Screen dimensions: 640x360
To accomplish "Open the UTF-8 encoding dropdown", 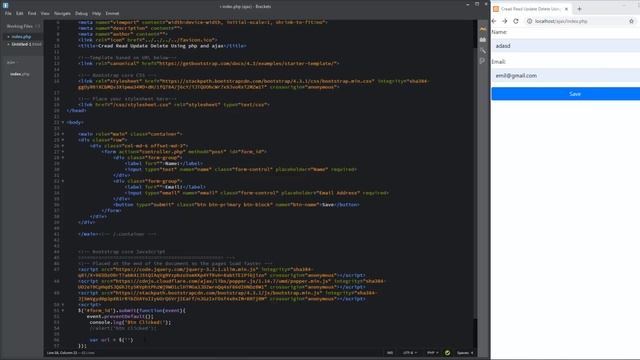I will pyautogui.click(x=410, y=353).
